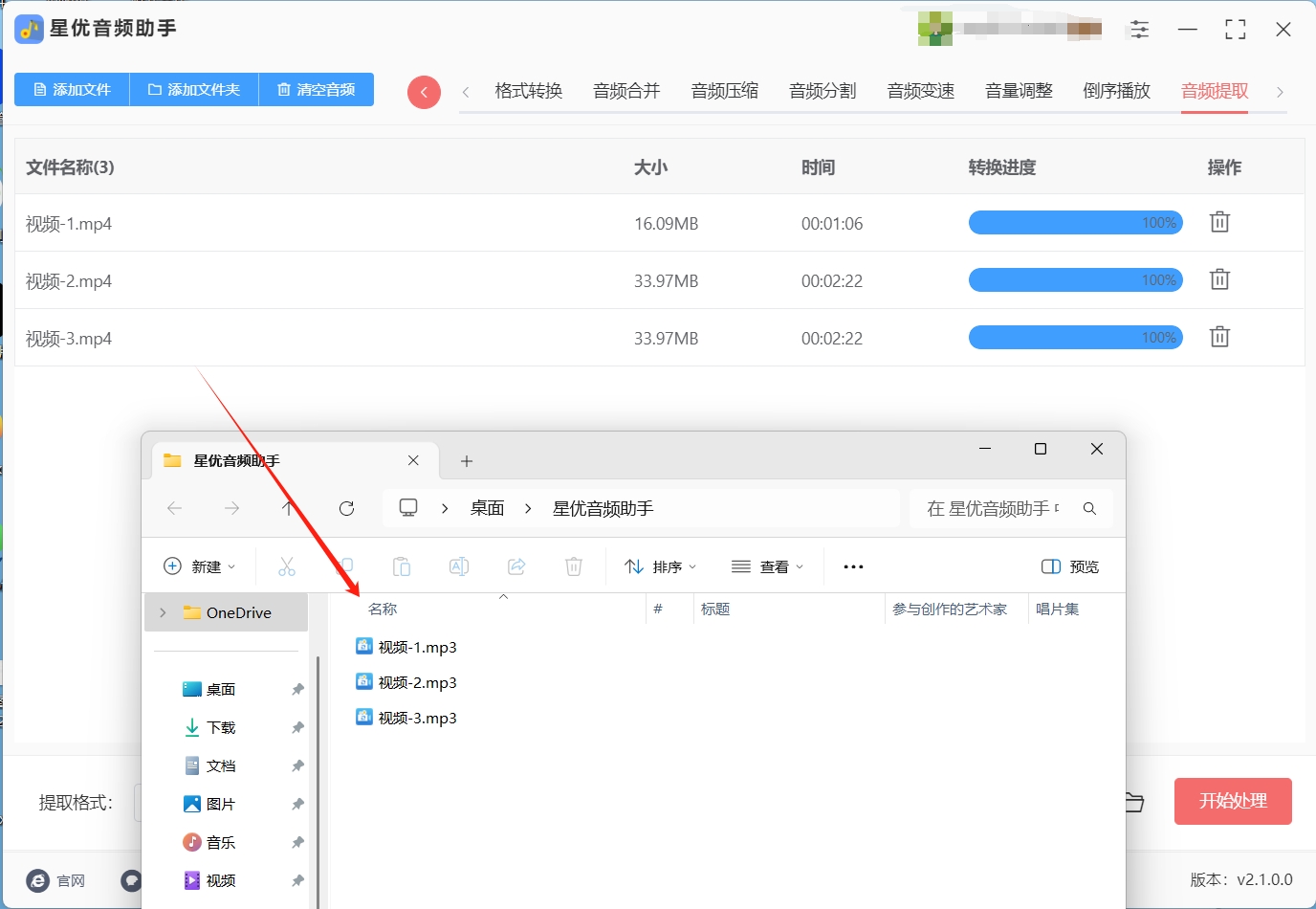Click the 标题 column header

[x=715, y=609]
